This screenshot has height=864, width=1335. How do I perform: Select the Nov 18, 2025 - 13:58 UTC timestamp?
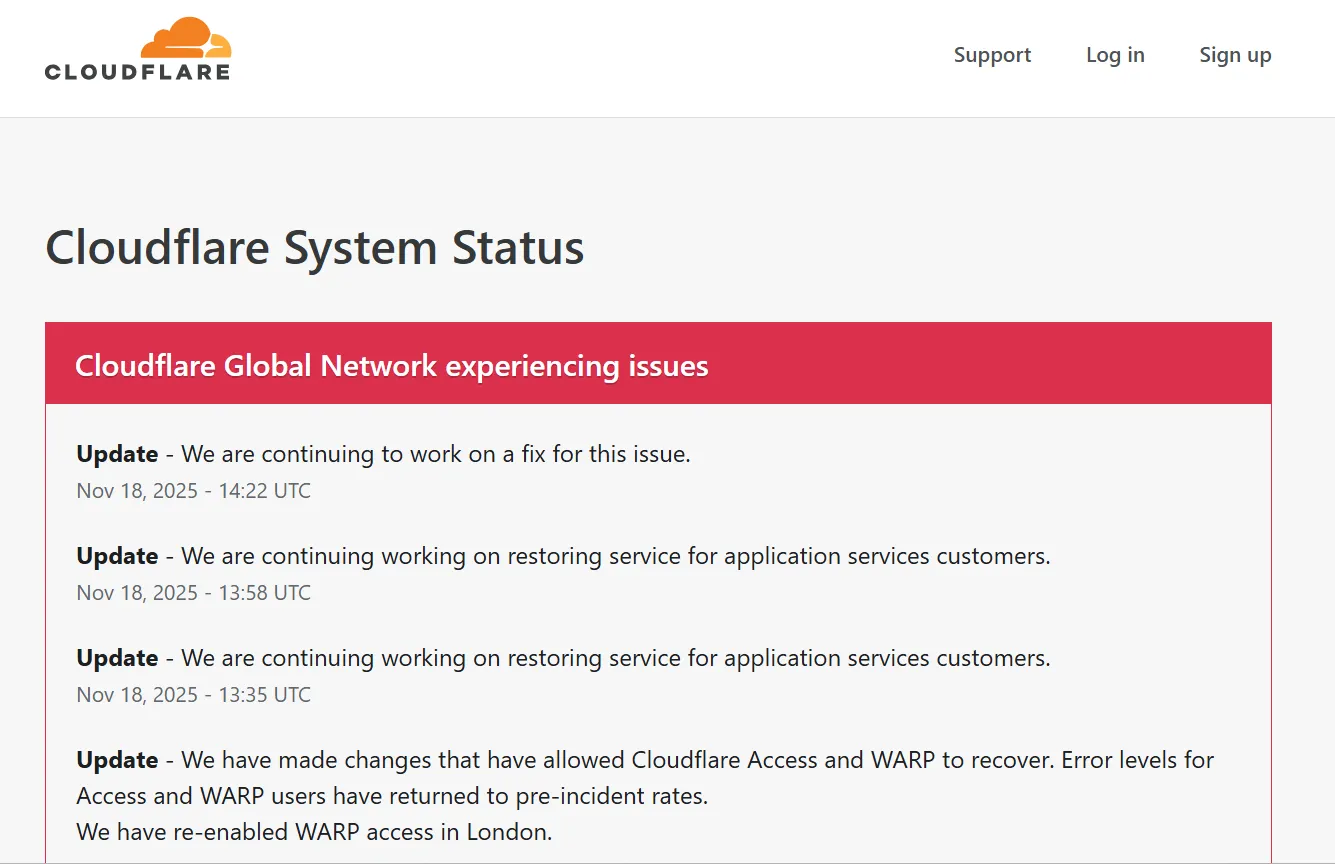click(194, 593)
